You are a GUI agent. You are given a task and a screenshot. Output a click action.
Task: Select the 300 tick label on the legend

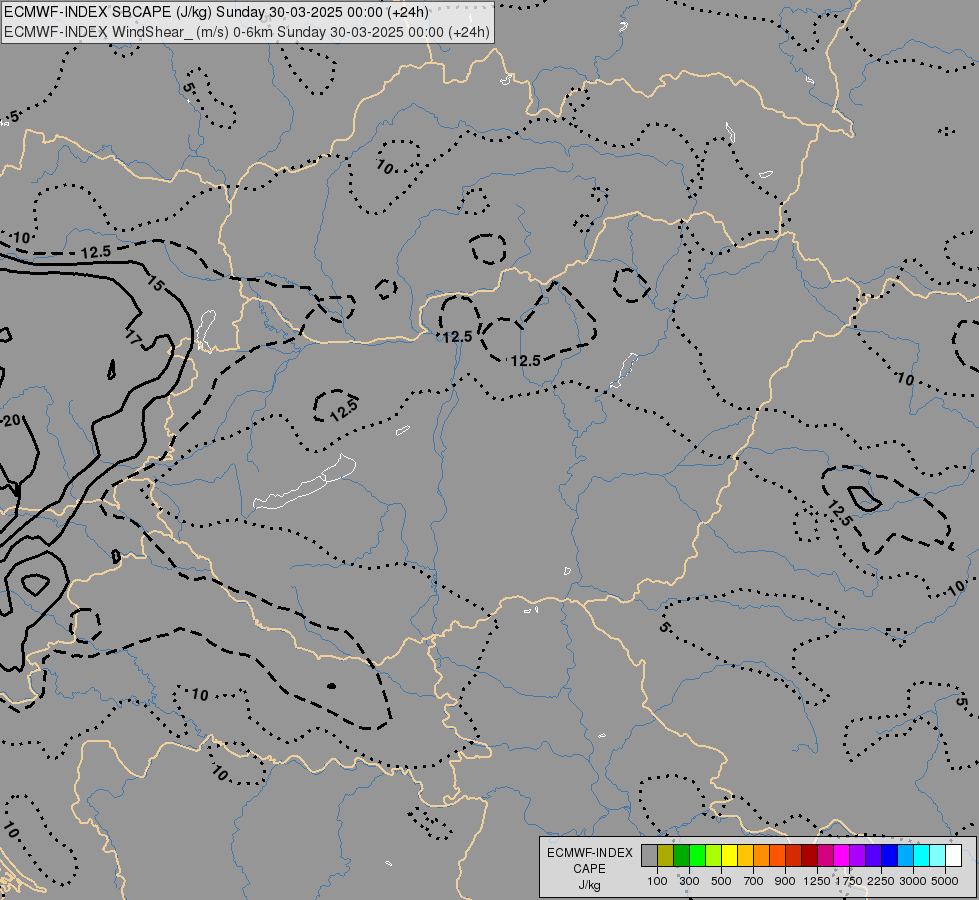click(x=689, y=881)
